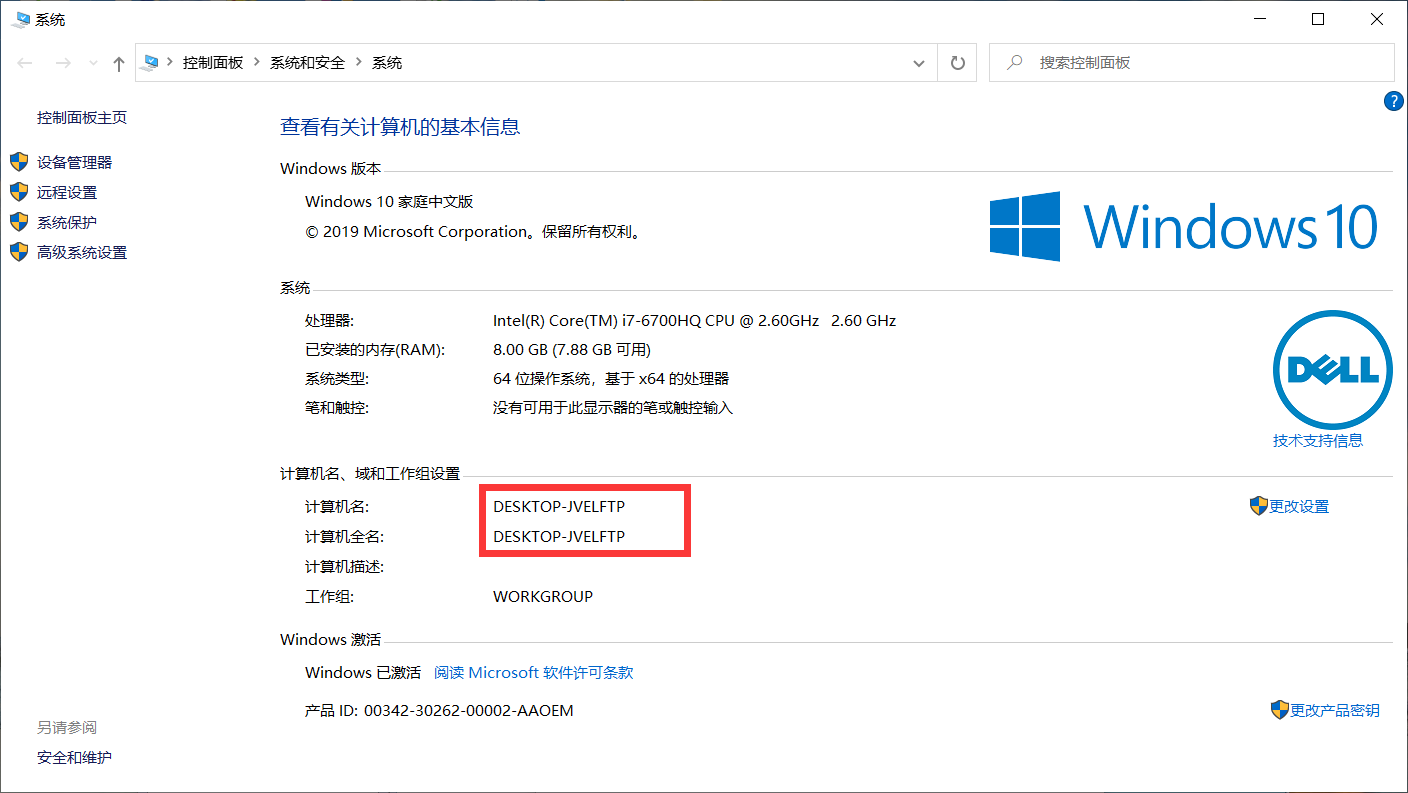Click the 搜索控制面板 search box
The height and width of the screenshot is (793, 1408).
point(1191,62)
